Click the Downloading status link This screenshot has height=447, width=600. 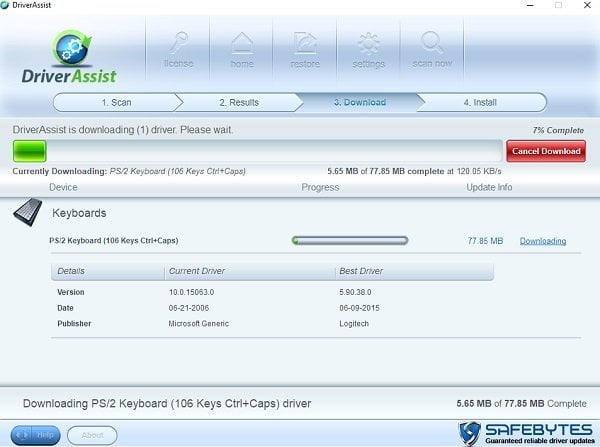coord(543,241)
